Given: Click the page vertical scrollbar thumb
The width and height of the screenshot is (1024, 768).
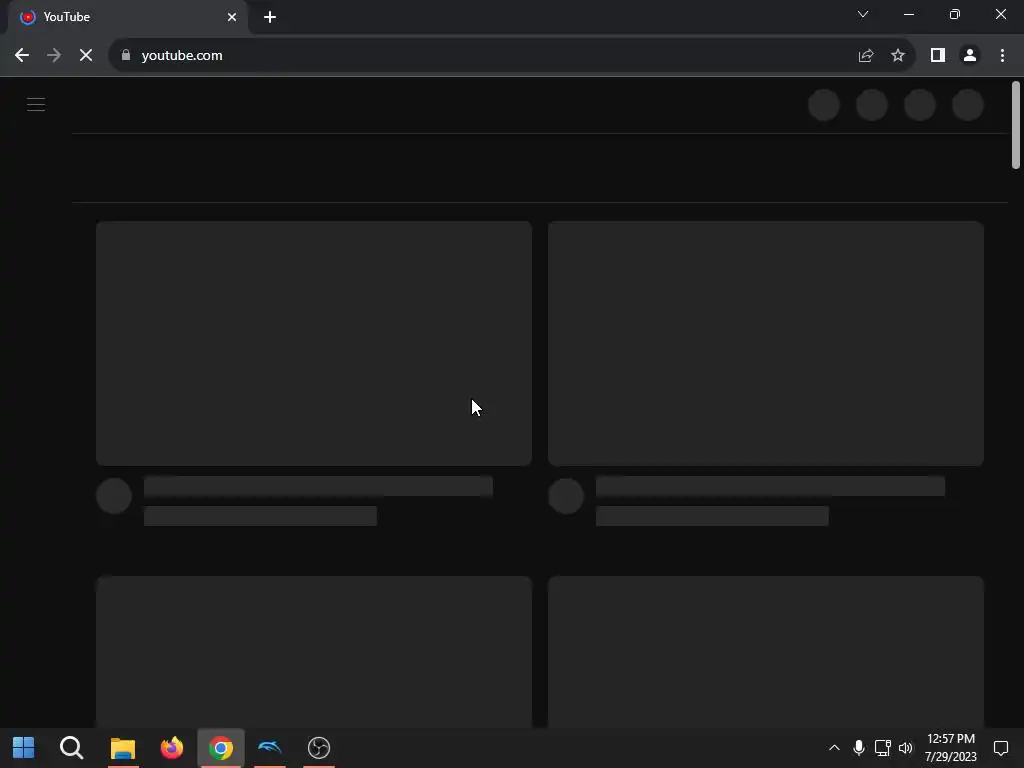Looking at the screenshot, I should point(1016,125).
